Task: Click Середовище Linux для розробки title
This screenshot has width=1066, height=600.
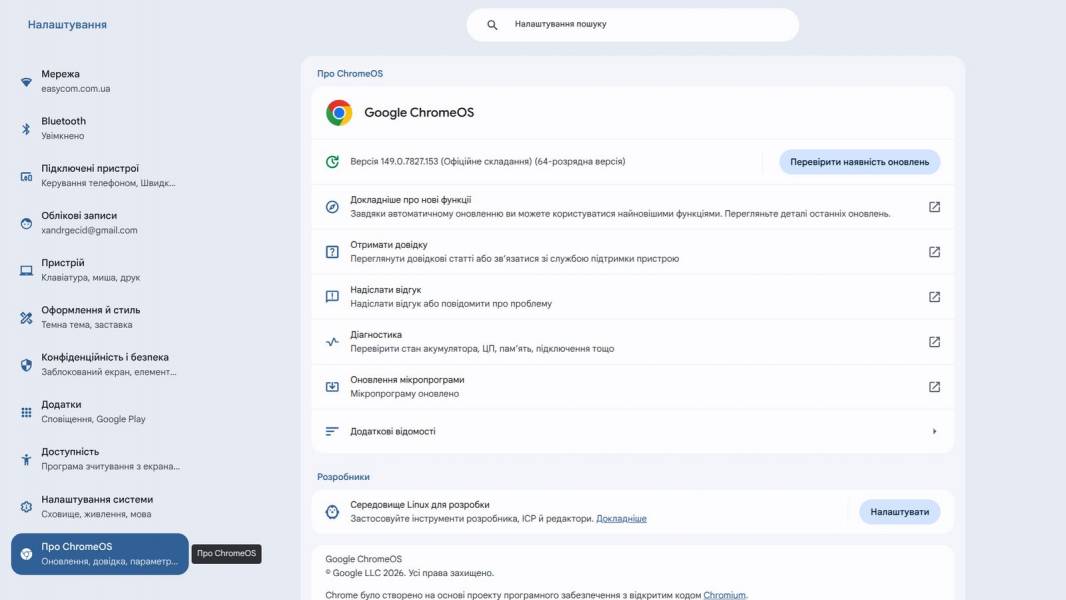Action: coord(419,505)
